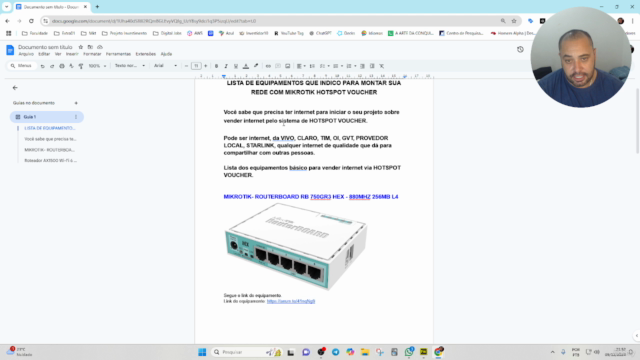This screenshot has height=360, width=640.
Task: Toggle underline formatting
Action: (x=236, y=66)
